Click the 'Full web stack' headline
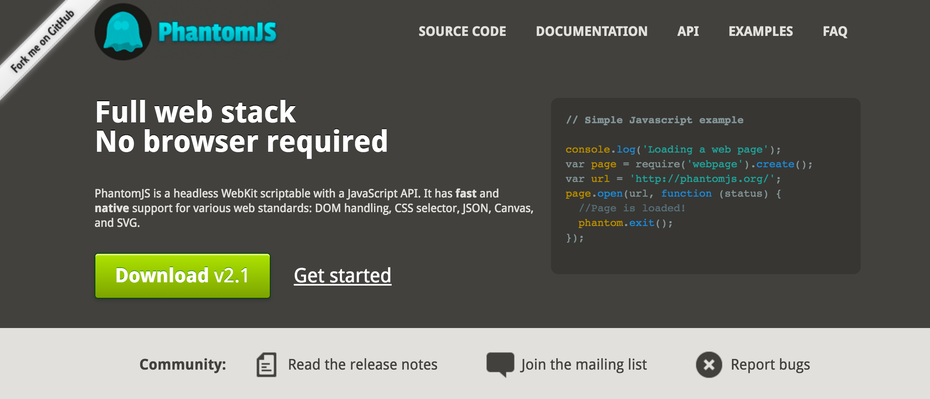The image size is (930, 399). tap(196, 112)
